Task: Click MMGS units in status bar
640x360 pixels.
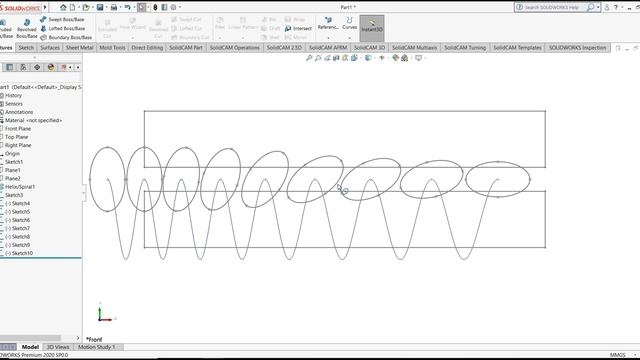Action: coord(618,355)
